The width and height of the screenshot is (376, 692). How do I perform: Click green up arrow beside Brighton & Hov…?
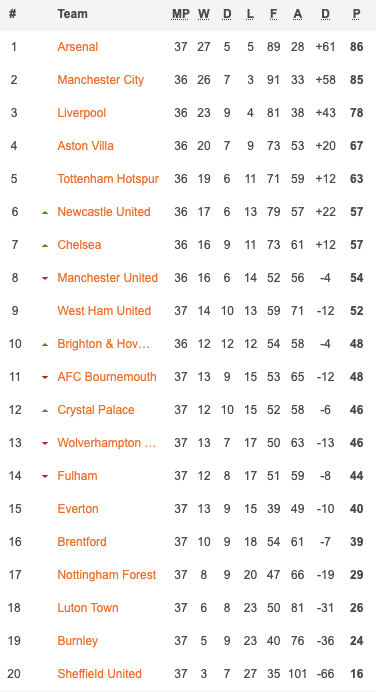pyautogui.click(x=45, y=344)
